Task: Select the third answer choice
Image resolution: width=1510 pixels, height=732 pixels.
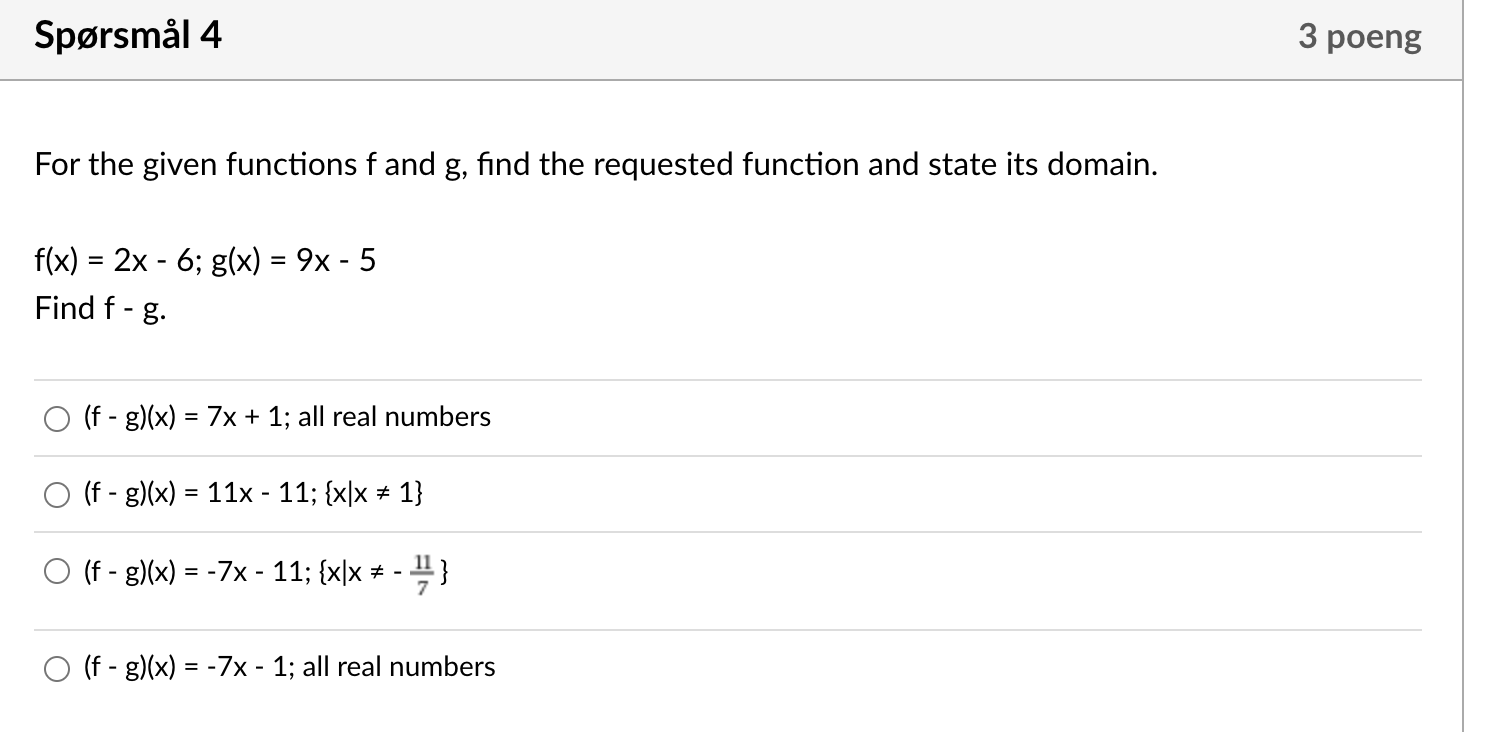Action: (x=57, y=571)
